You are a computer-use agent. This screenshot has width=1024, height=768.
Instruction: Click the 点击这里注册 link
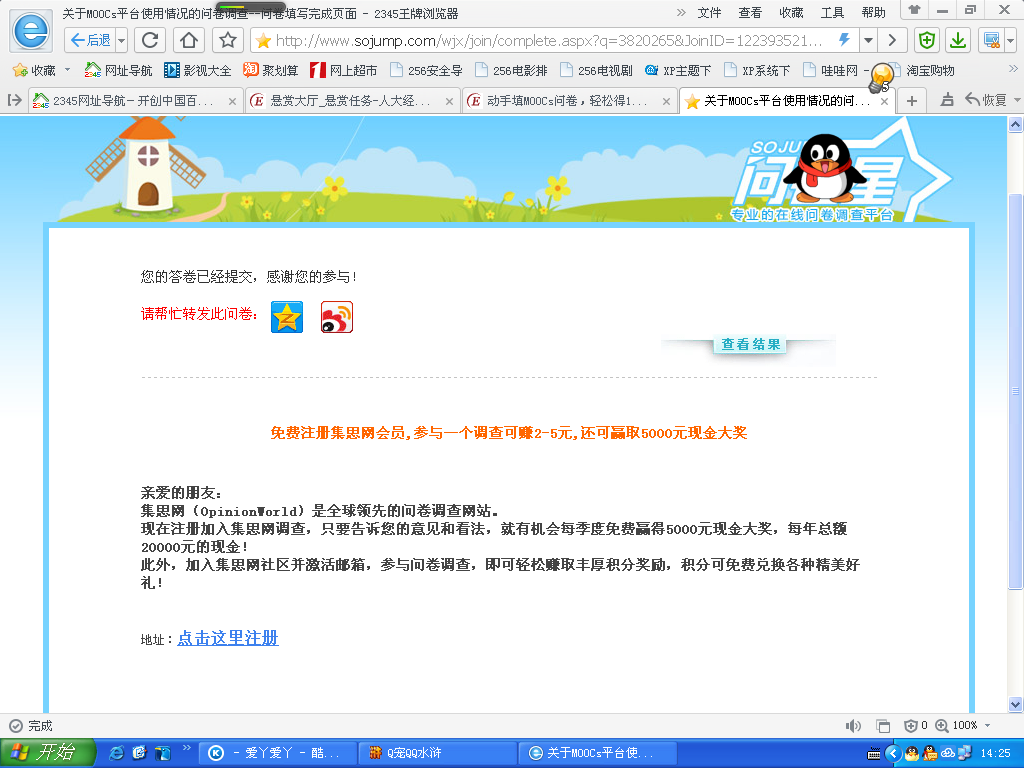coord(227,638)
